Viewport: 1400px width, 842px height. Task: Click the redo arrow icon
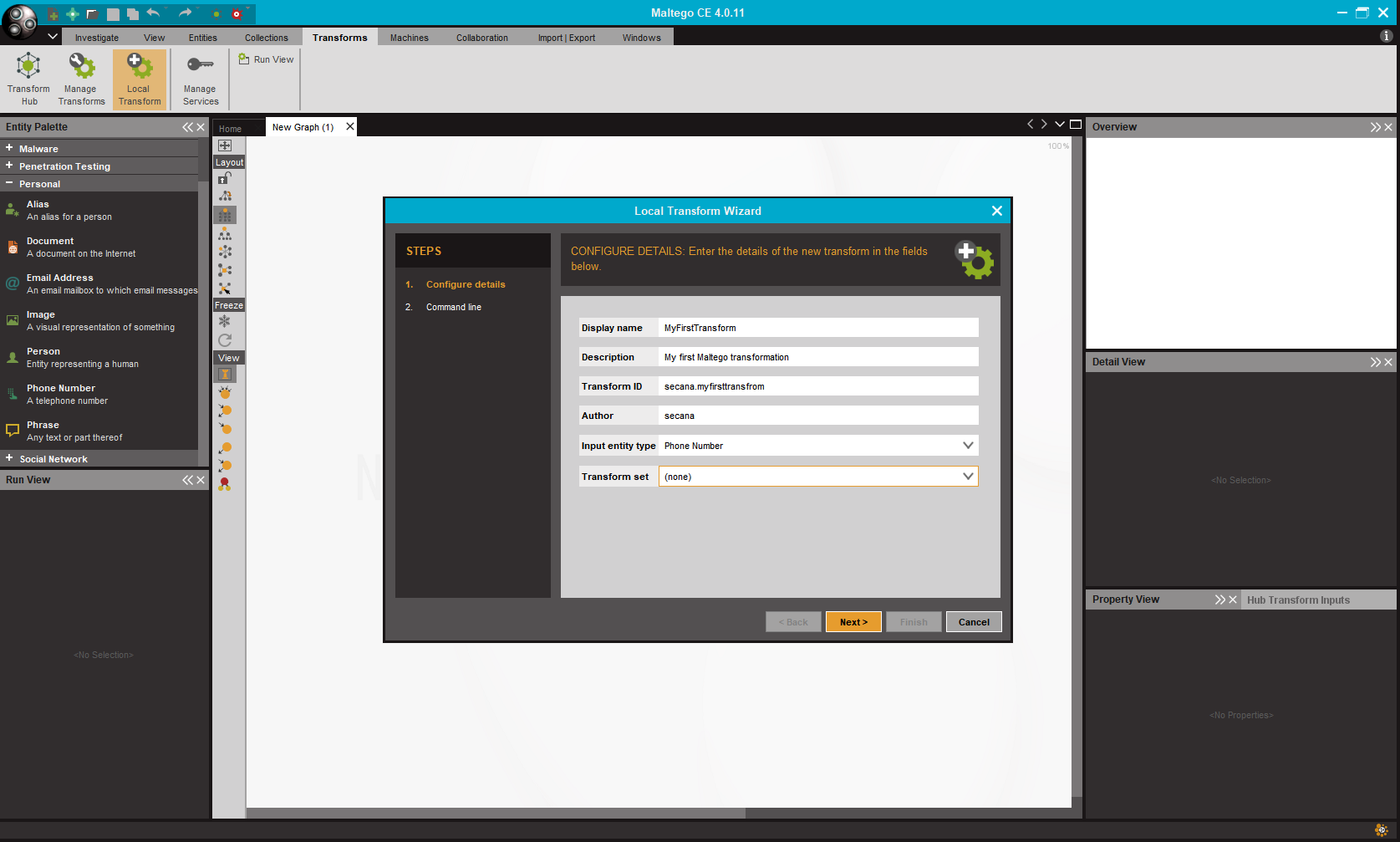[185, 13]
